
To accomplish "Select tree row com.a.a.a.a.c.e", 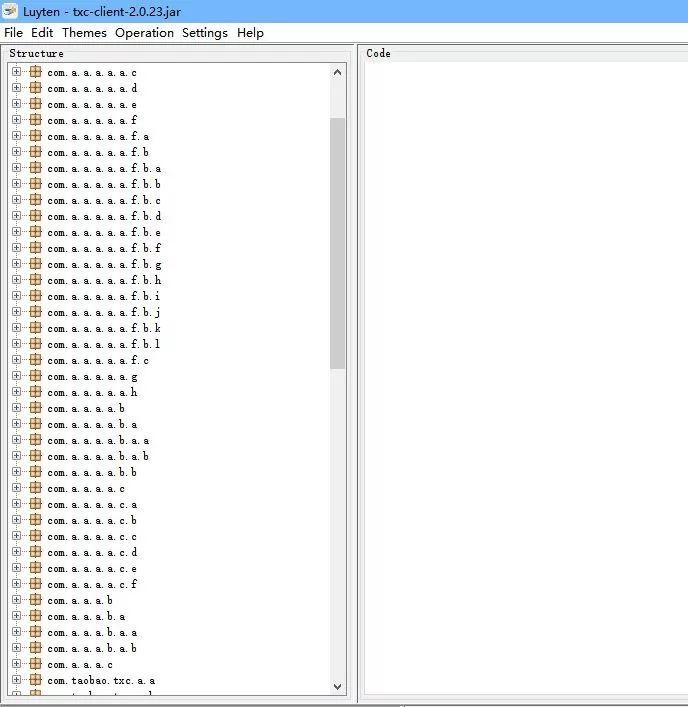I will 92,569.
